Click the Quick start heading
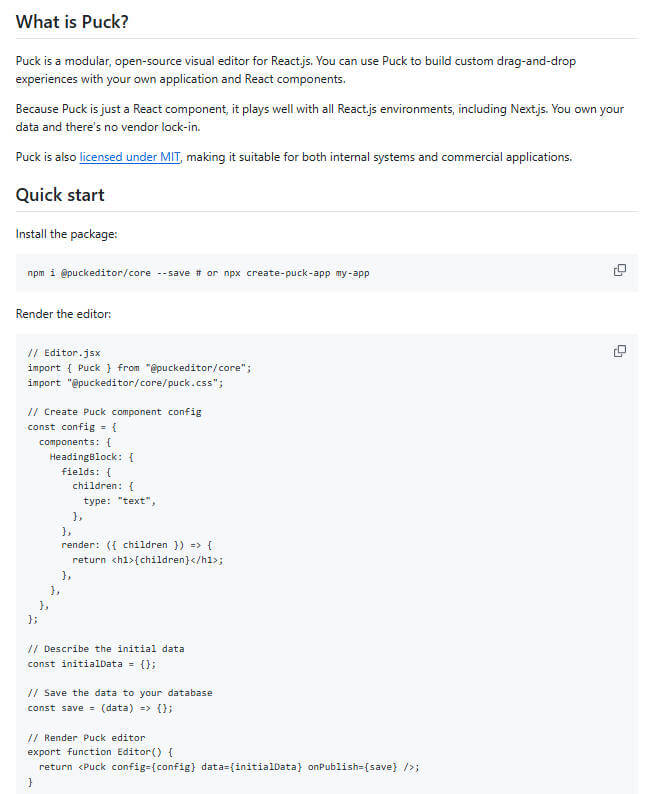The image size is (648, 794). [60, 195]
